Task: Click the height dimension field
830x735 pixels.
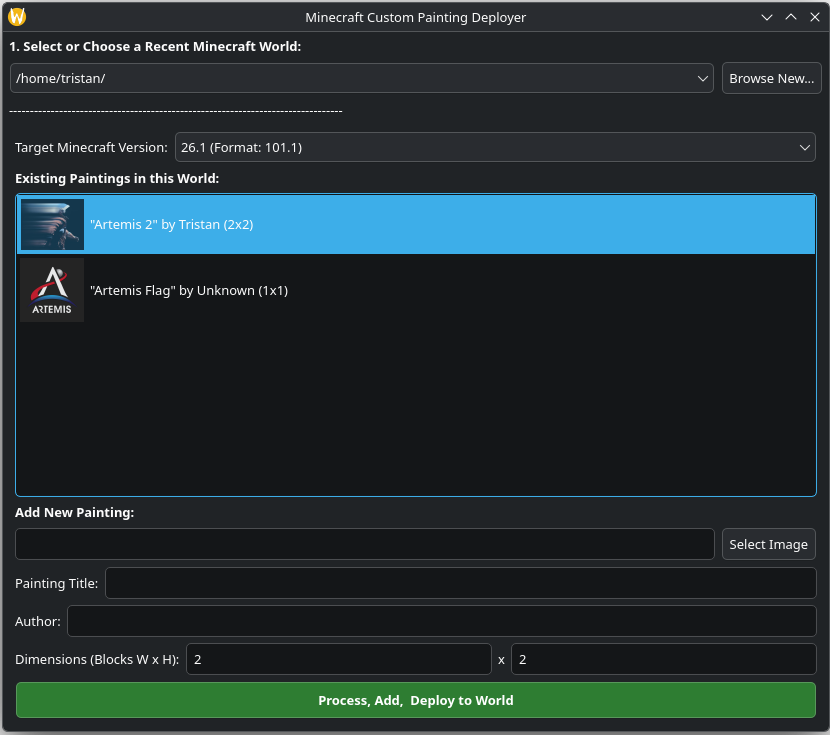Action: coord(664,659)
